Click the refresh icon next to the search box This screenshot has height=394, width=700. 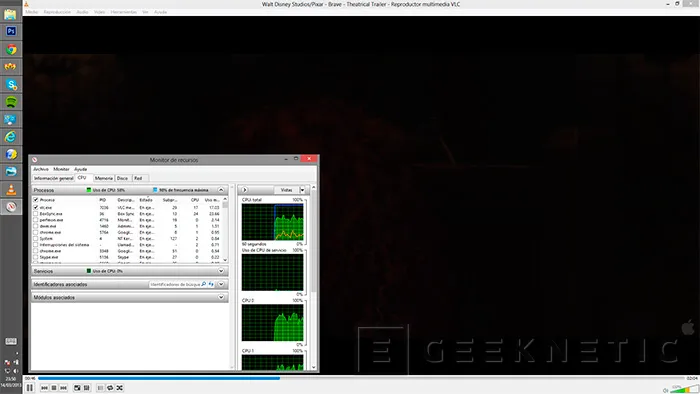point(211,284)
